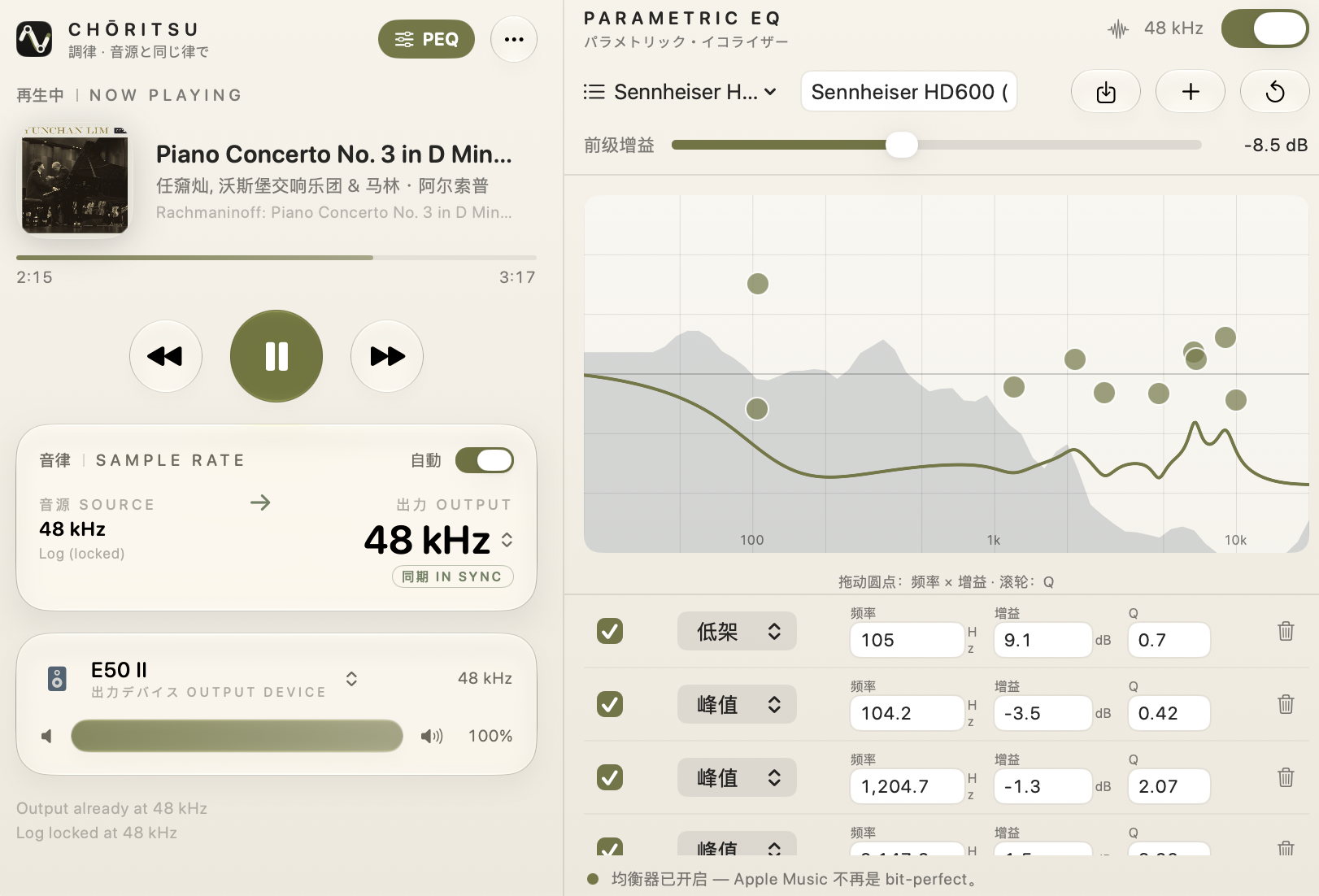Click the 104.2 Hz peak node below the zero line

point(757,408)
